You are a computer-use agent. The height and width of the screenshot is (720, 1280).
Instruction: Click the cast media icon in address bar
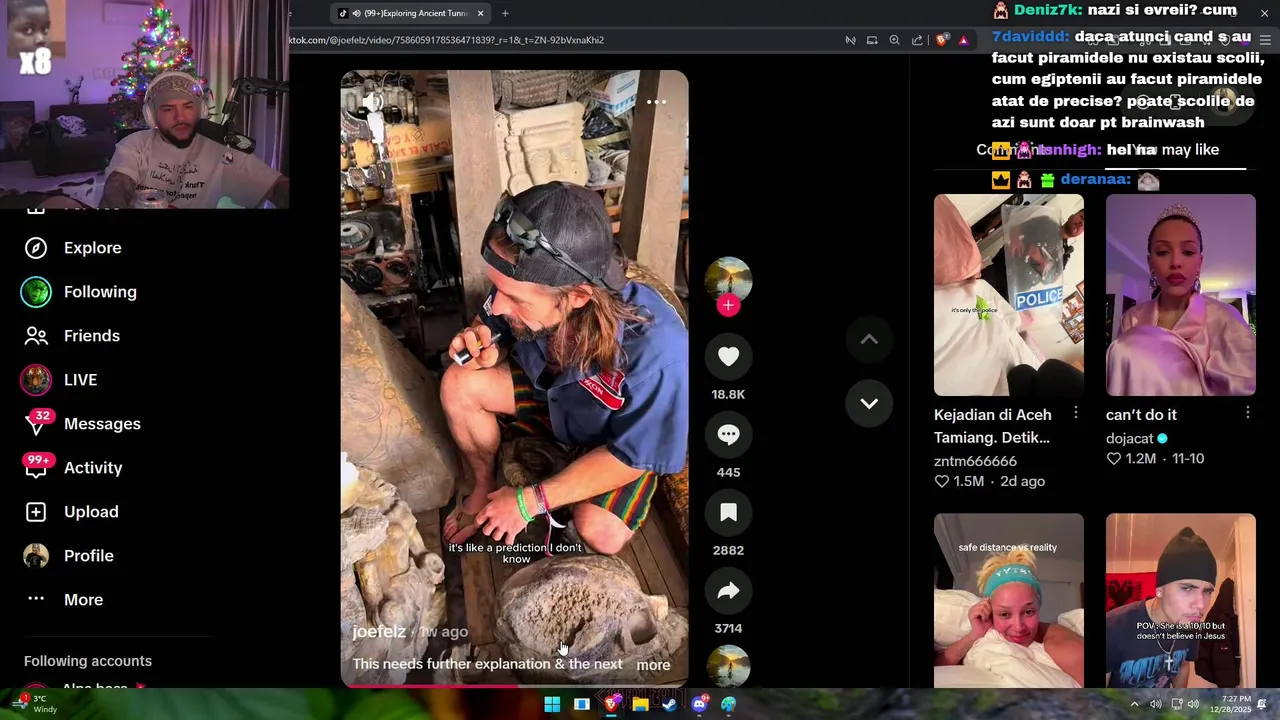[x=872, y=40]
